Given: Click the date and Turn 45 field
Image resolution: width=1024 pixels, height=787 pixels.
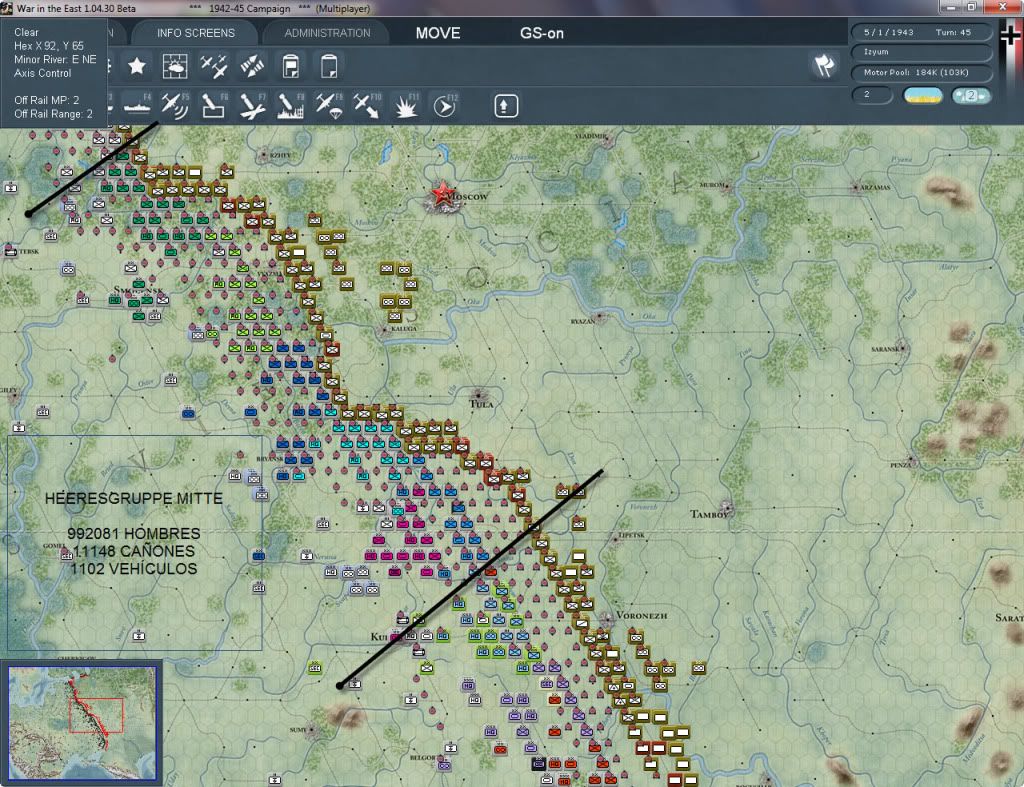Looking at the screenshot, I should pyautogui.click(x=921, y=32).
